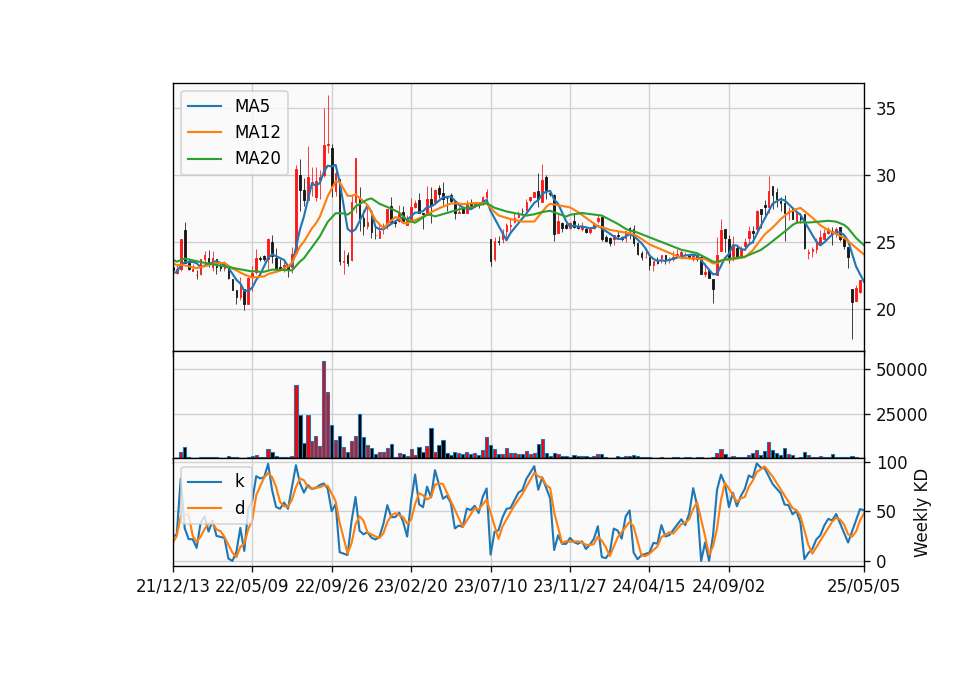This screenshot has height=690, width=960.
Task: Click the price axis value 30
Action: (885, 176)
